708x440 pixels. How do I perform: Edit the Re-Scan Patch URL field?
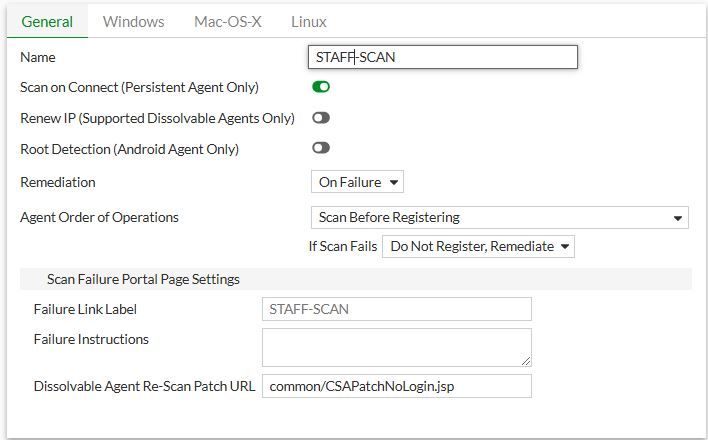396,386
